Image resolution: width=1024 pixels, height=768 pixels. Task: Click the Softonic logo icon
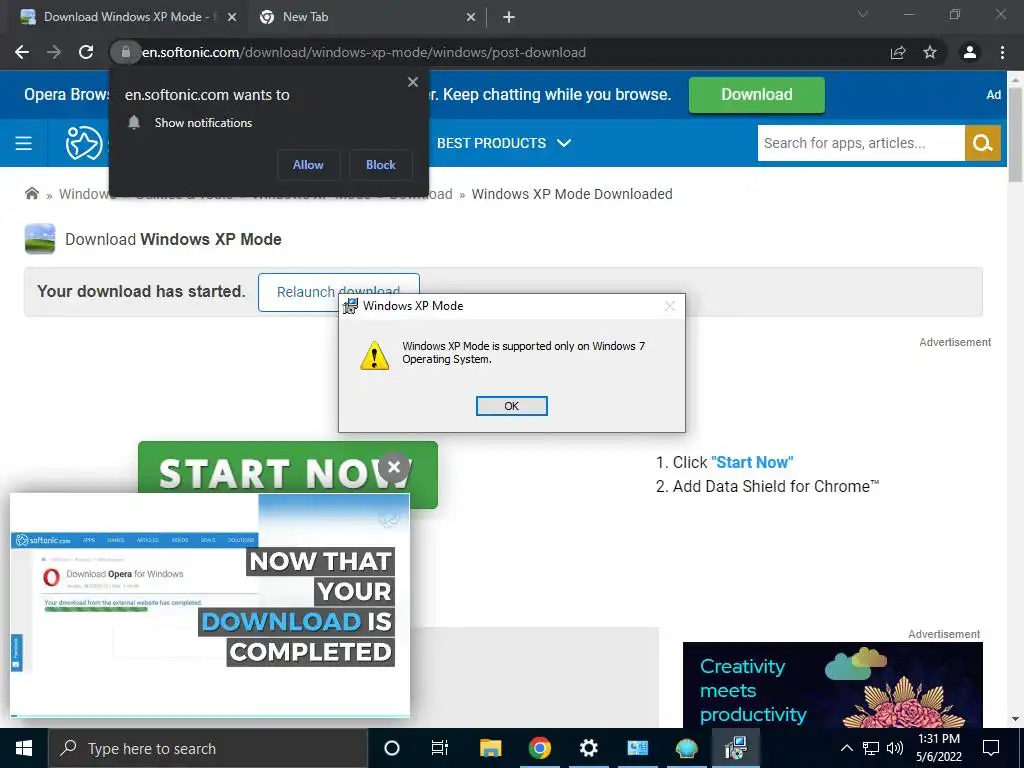pos(84,143)
